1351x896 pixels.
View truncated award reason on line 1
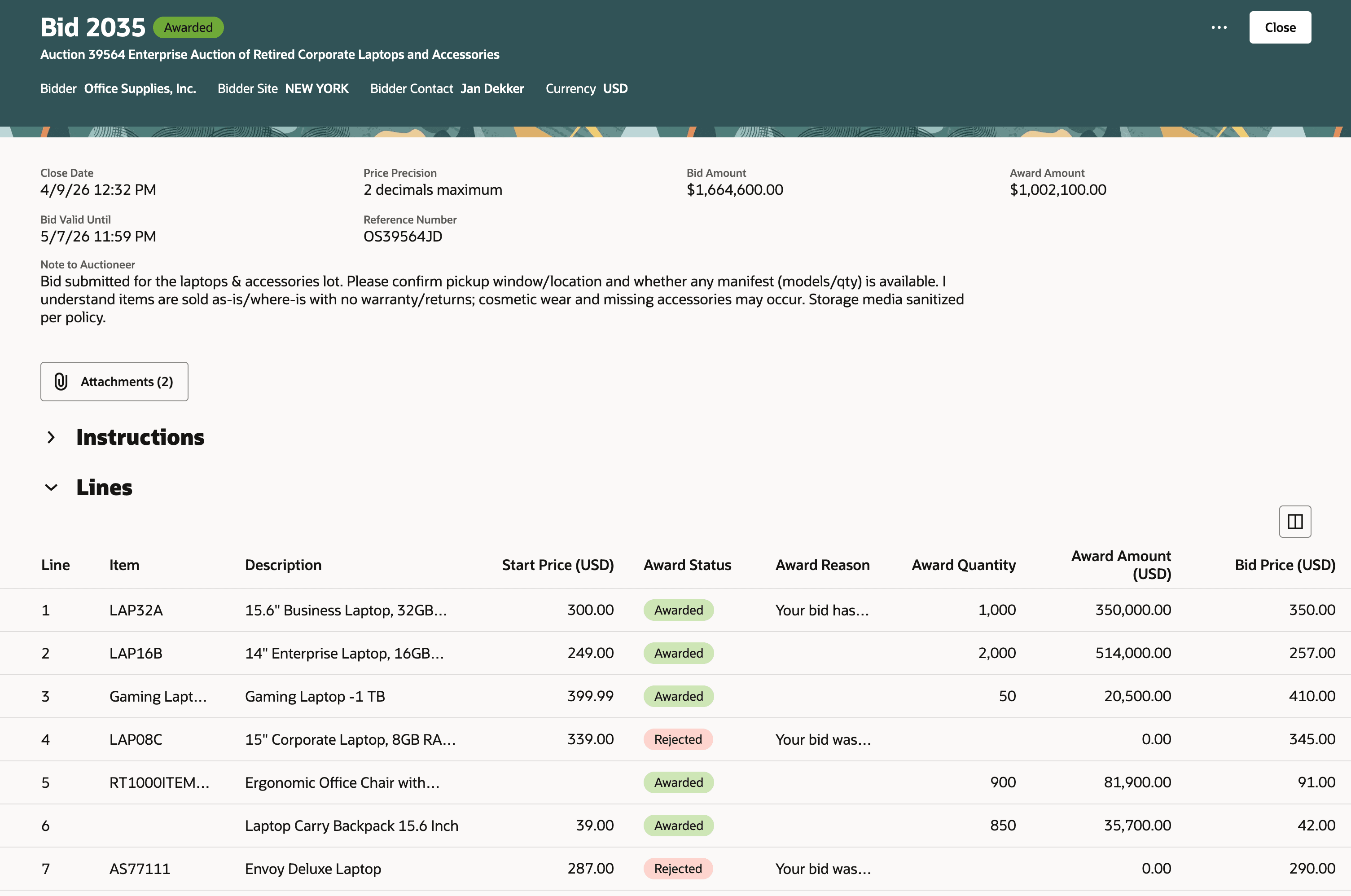[822, 611]
